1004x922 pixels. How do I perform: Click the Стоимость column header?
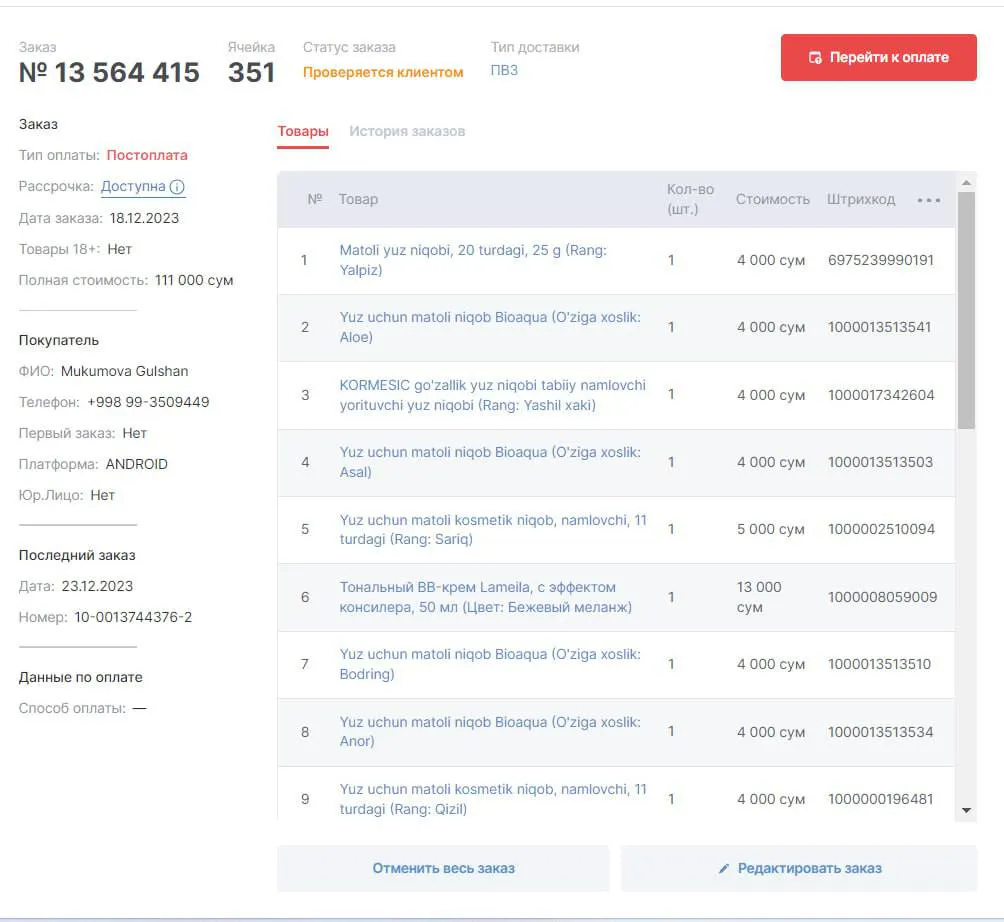(772, 199)
